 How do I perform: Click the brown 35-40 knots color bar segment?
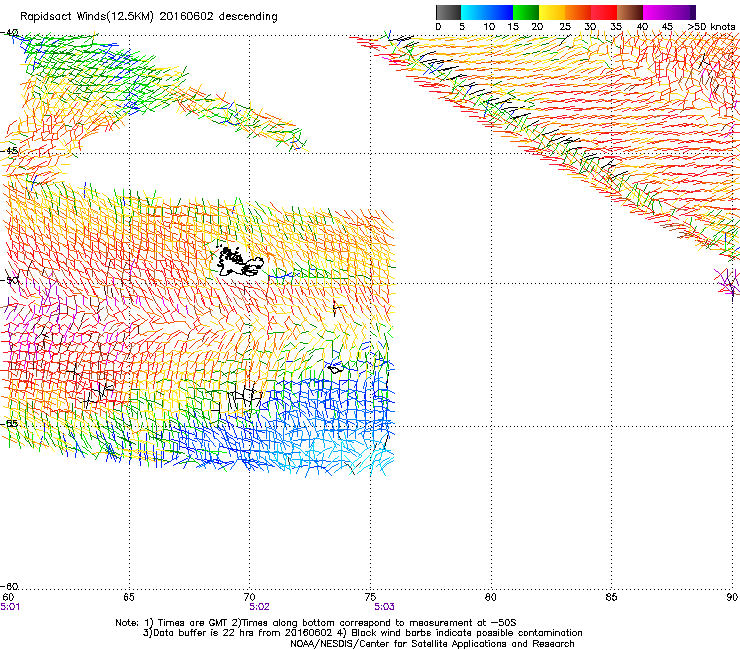[x=630, y=12]
